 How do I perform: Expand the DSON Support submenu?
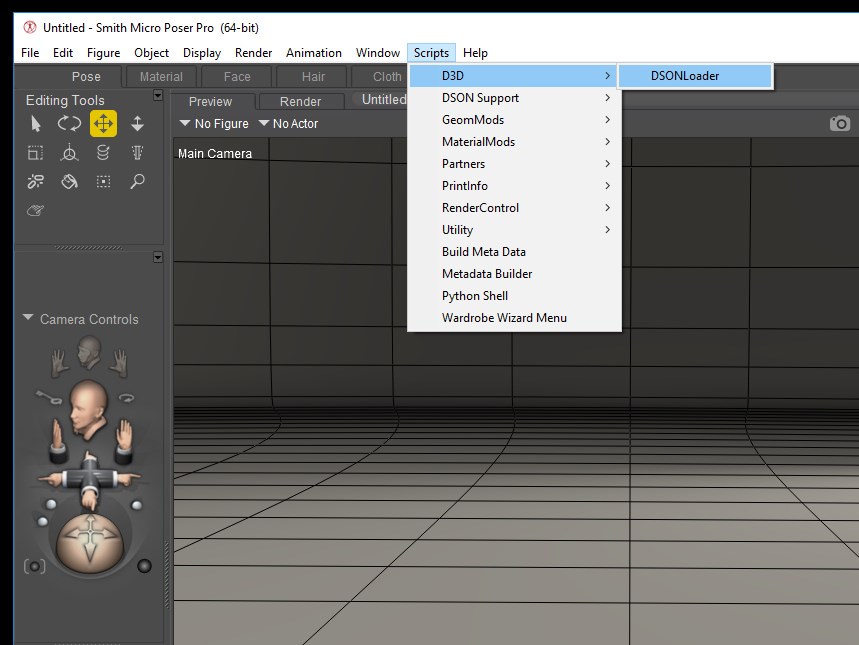514,98
